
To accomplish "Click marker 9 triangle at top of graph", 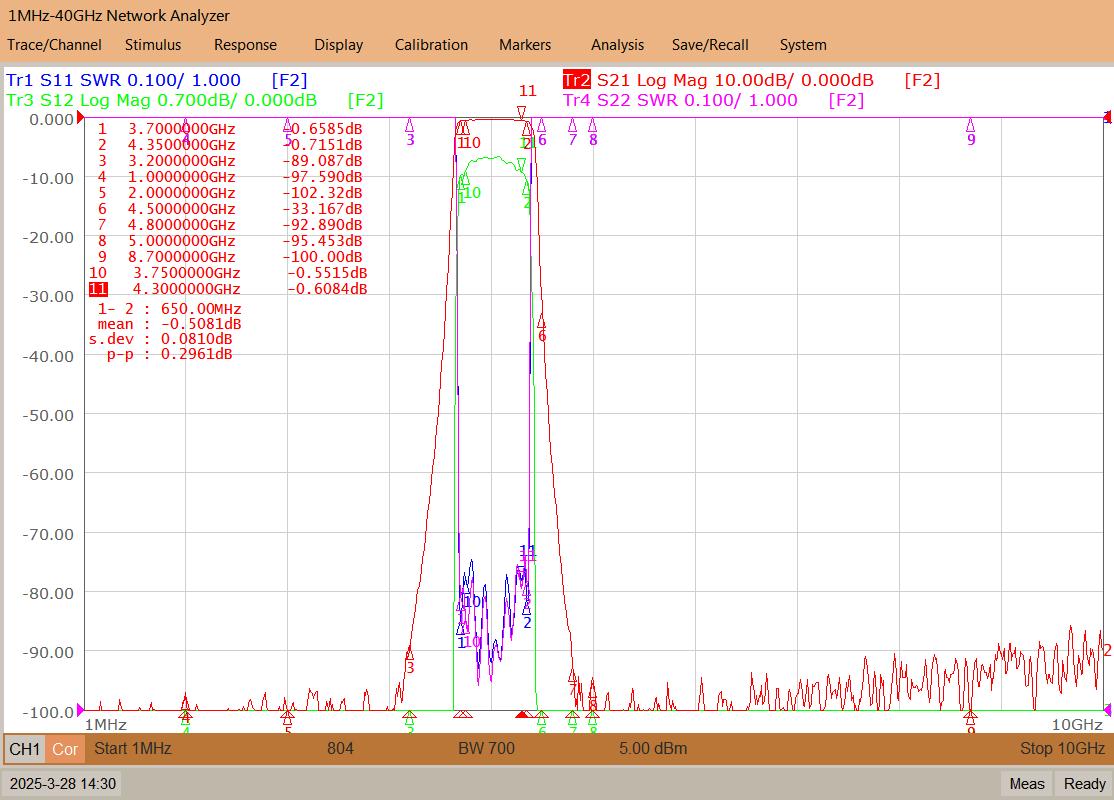I will (970, 126).
